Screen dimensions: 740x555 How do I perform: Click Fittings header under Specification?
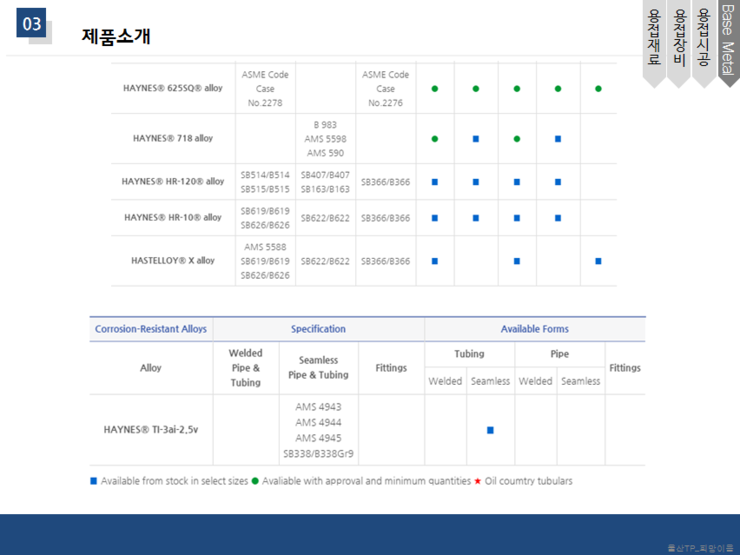[x=391, y=368]
